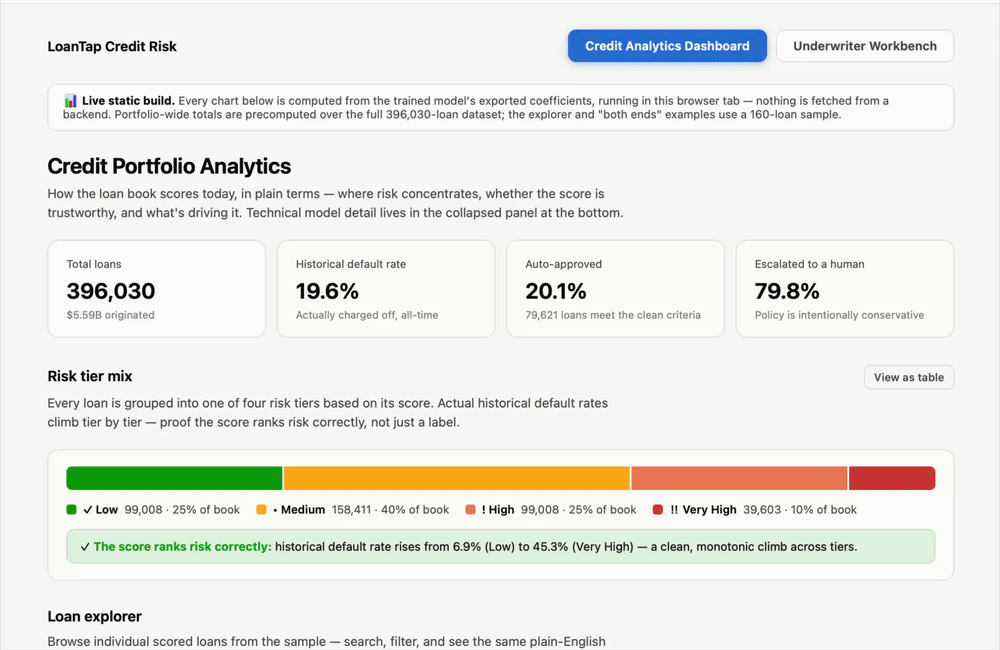Click "158,411 · 40% of book" Medium count

tap(390, 510)
